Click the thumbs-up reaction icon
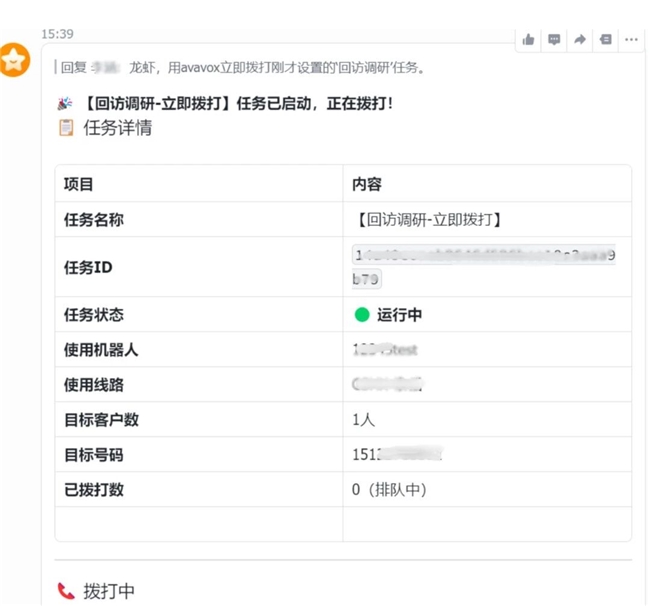Viewport: 650px width, 606px height. 528,40
